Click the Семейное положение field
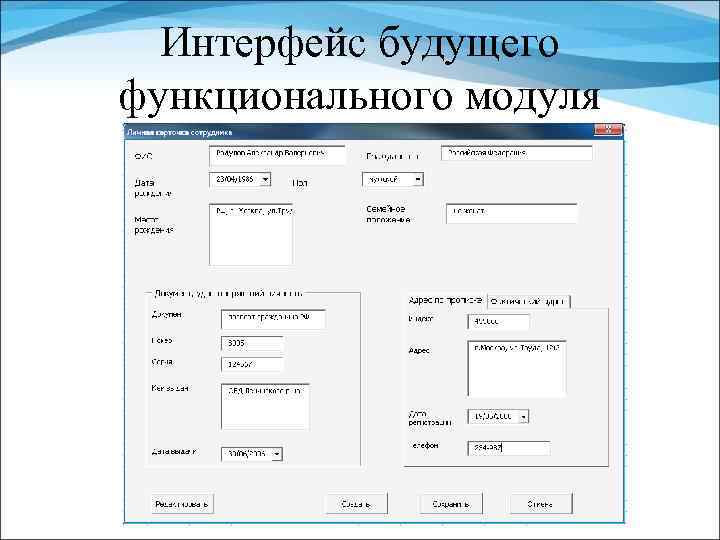The image size is (720, 540). [x=512, y=214]
